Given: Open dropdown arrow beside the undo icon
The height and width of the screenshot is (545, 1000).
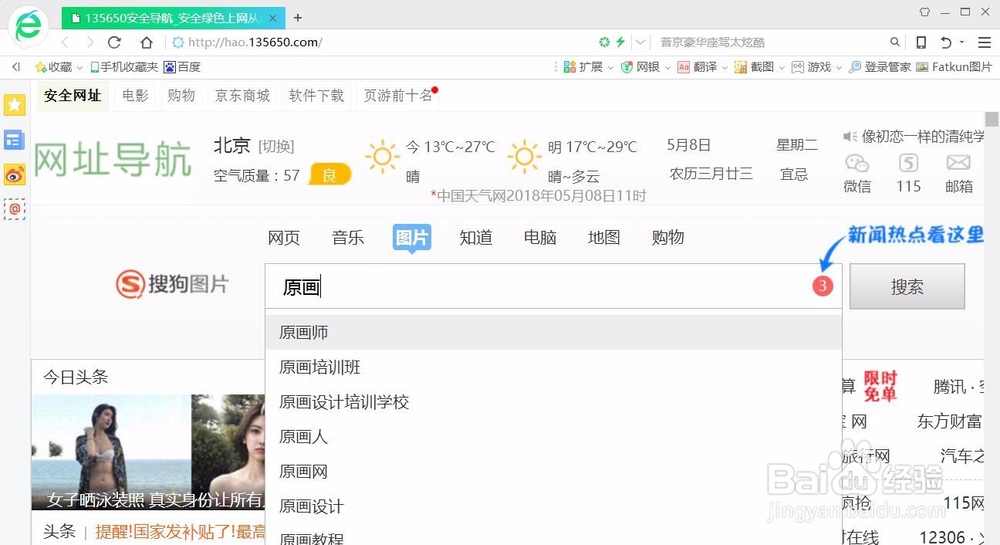Looking at the screenshot, I should coord(962,42).
